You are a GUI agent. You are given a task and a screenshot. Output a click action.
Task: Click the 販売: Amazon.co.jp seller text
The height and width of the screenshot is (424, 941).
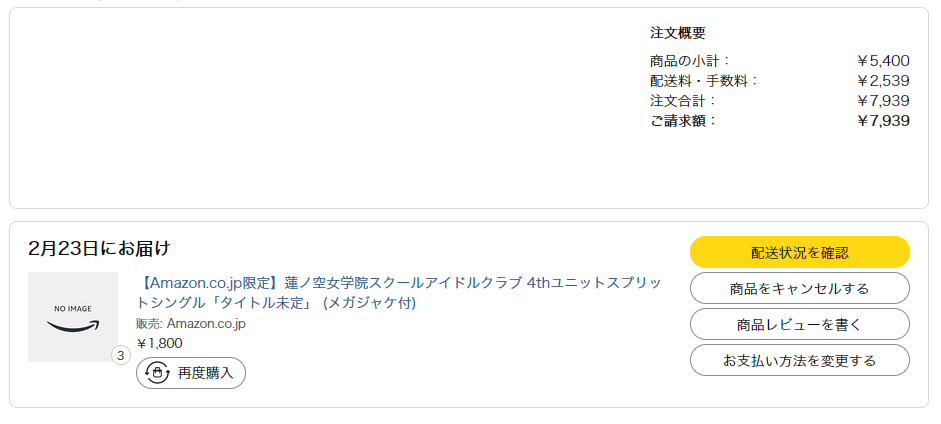click(x=191, y=323)
